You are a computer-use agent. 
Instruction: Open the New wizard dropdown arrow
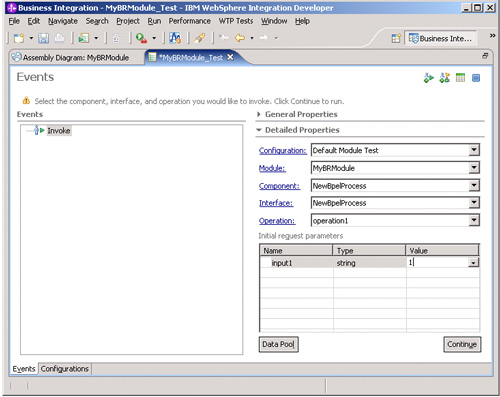coord(31,38)
